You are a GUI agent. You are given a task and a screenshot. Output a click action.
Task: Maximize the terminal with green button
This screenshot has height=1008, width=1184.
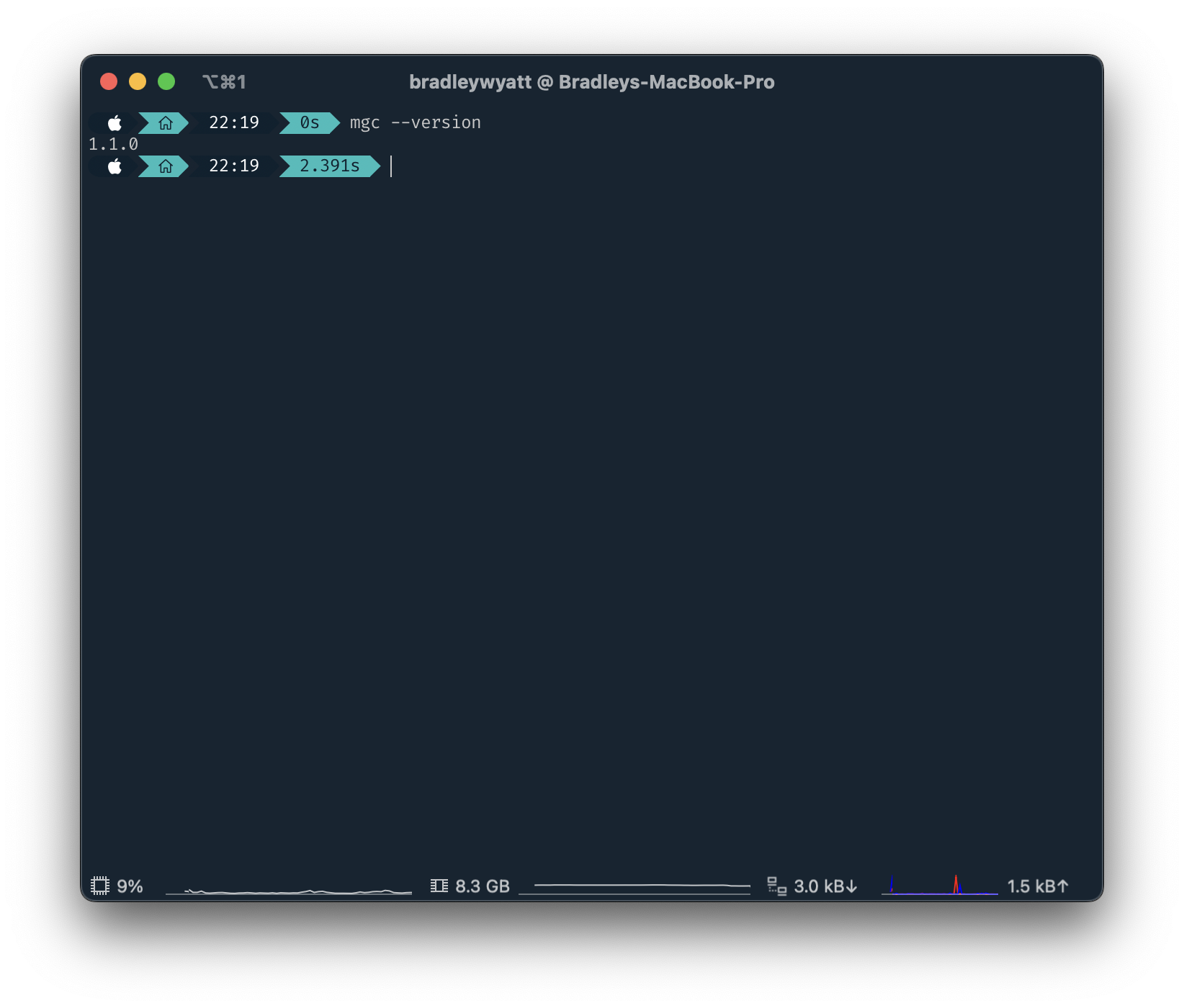[x=166, y=81]
